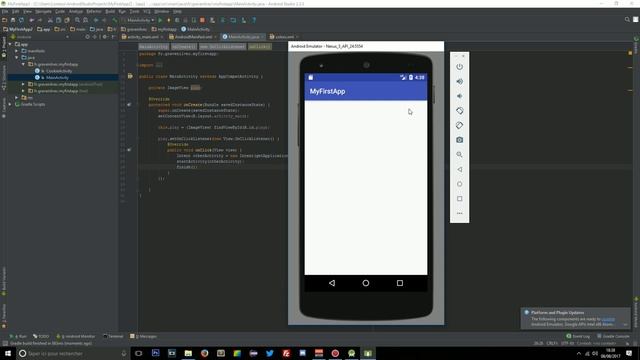
Task: Open Firefox from the taskbar
Action: click(204, 353)
